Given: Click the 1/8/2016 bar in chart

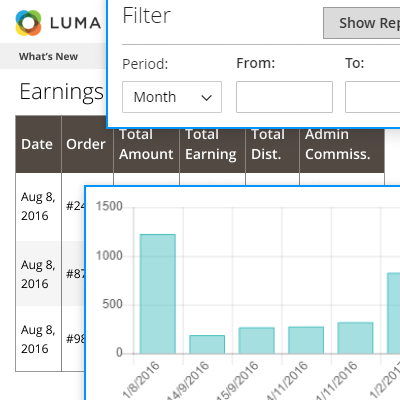Looking at the screenshot, I should [x=158, y=294].
